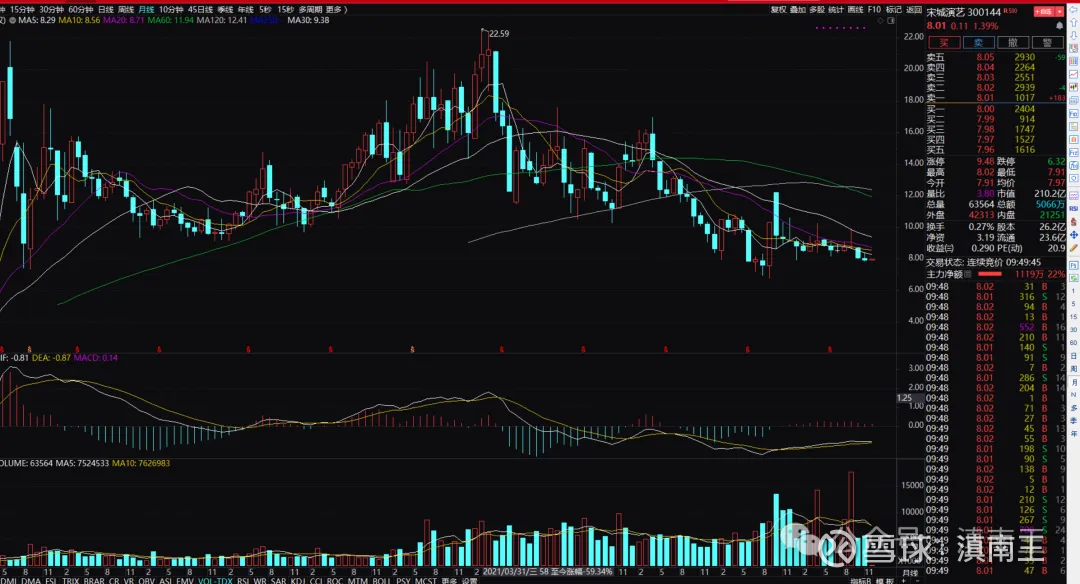Click the 叠加 overlay button
1080x584 pixels.
(798, 10)
